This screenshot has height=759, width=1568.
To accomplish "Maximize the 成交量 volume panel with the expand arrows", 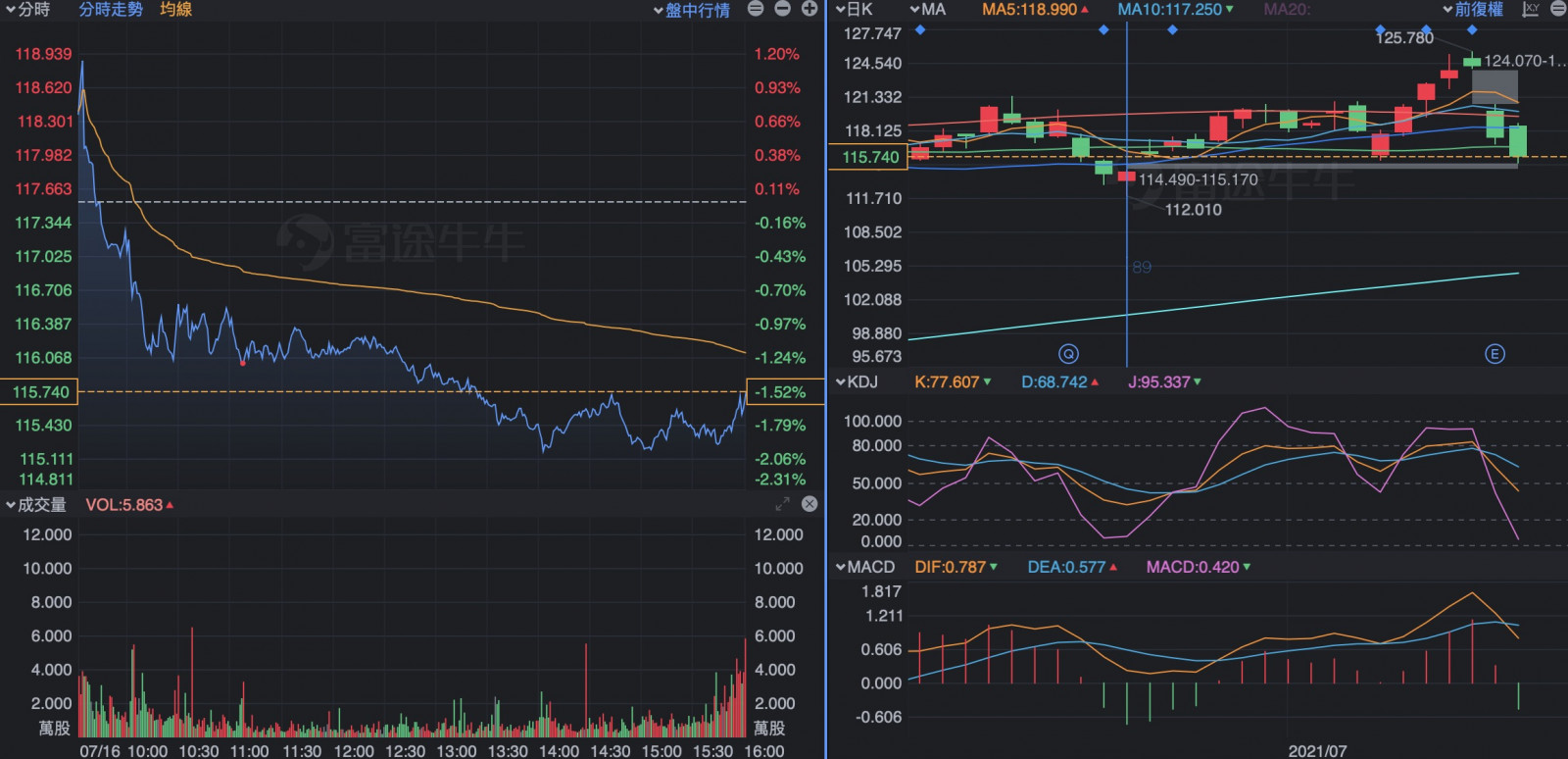I will 782,504.
